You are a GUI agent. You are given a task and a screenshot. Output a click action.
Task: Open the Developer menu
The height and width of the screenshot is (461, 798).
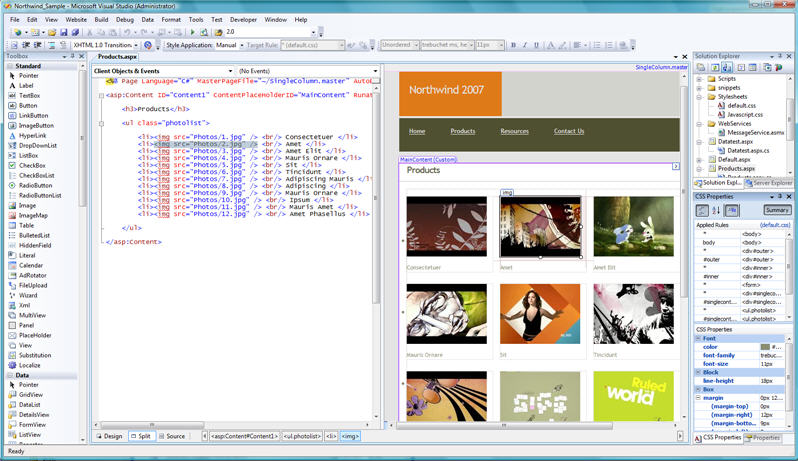243,20
